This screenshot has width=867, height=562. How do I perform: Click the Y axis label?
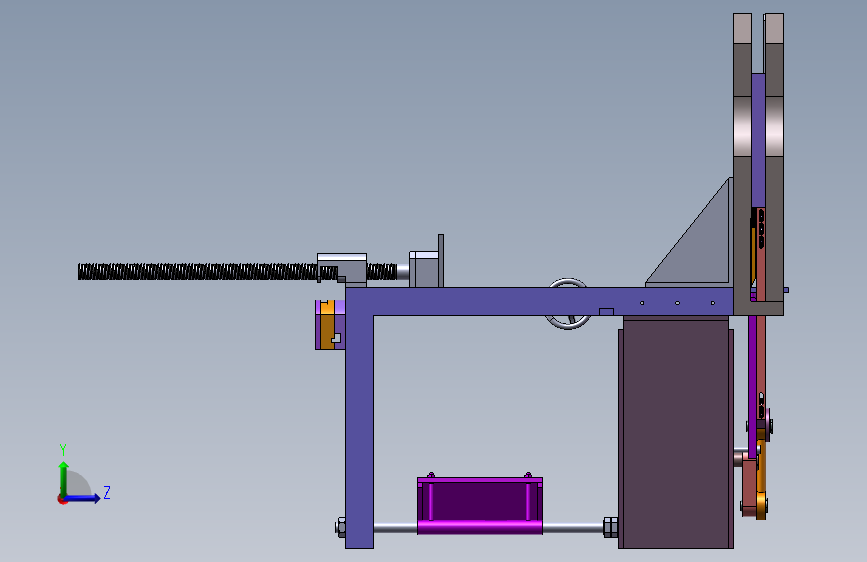(x=63, y=450)
